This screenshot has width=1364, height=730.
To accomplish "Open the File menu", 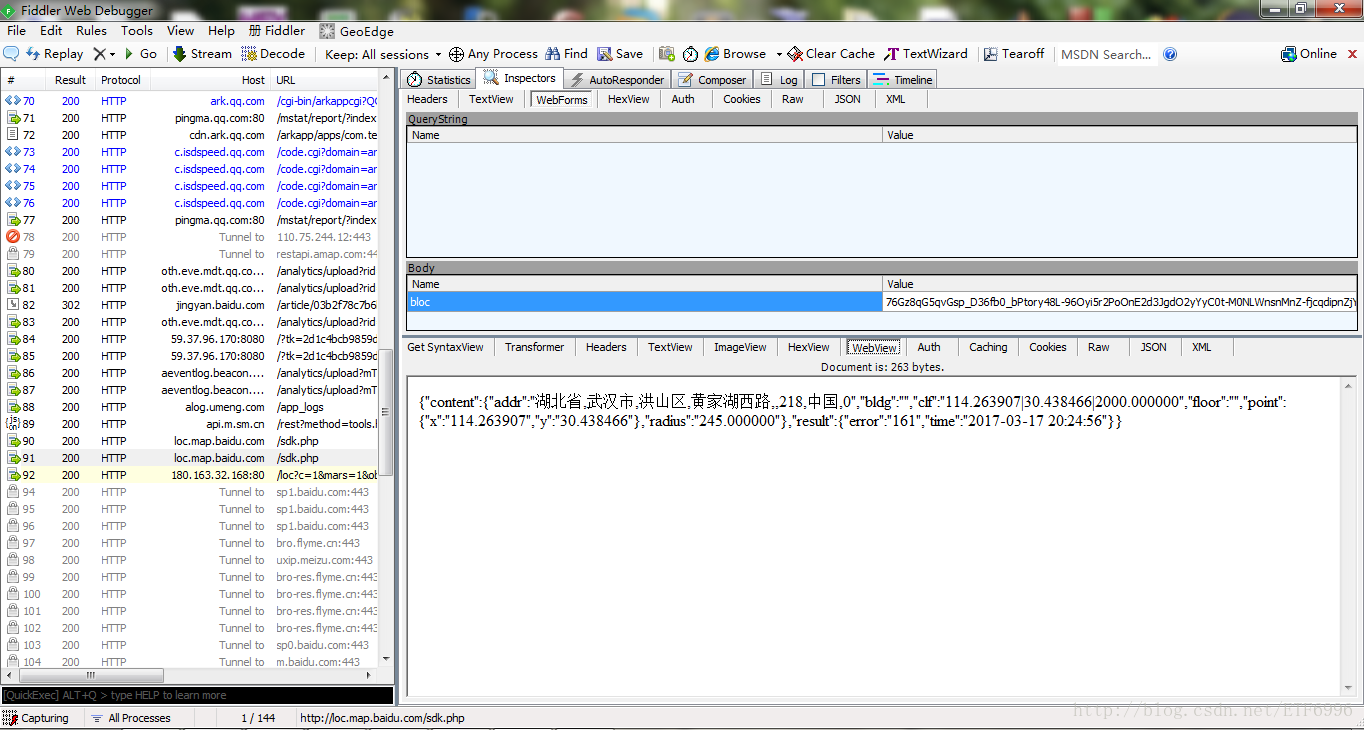I will (x=17, y=31).
